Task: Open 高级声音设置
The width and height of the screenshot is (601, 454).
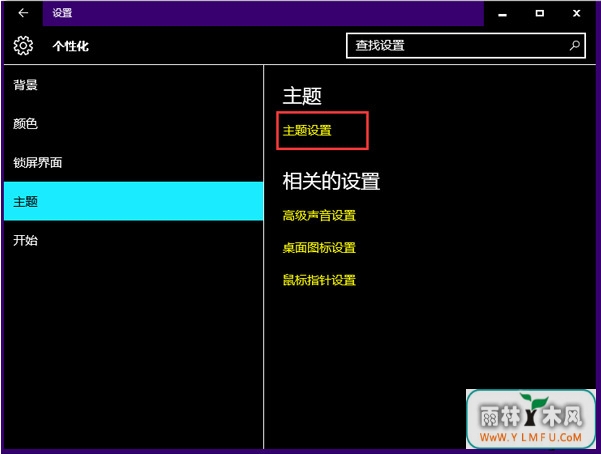Action: click(x=319, y=215)
